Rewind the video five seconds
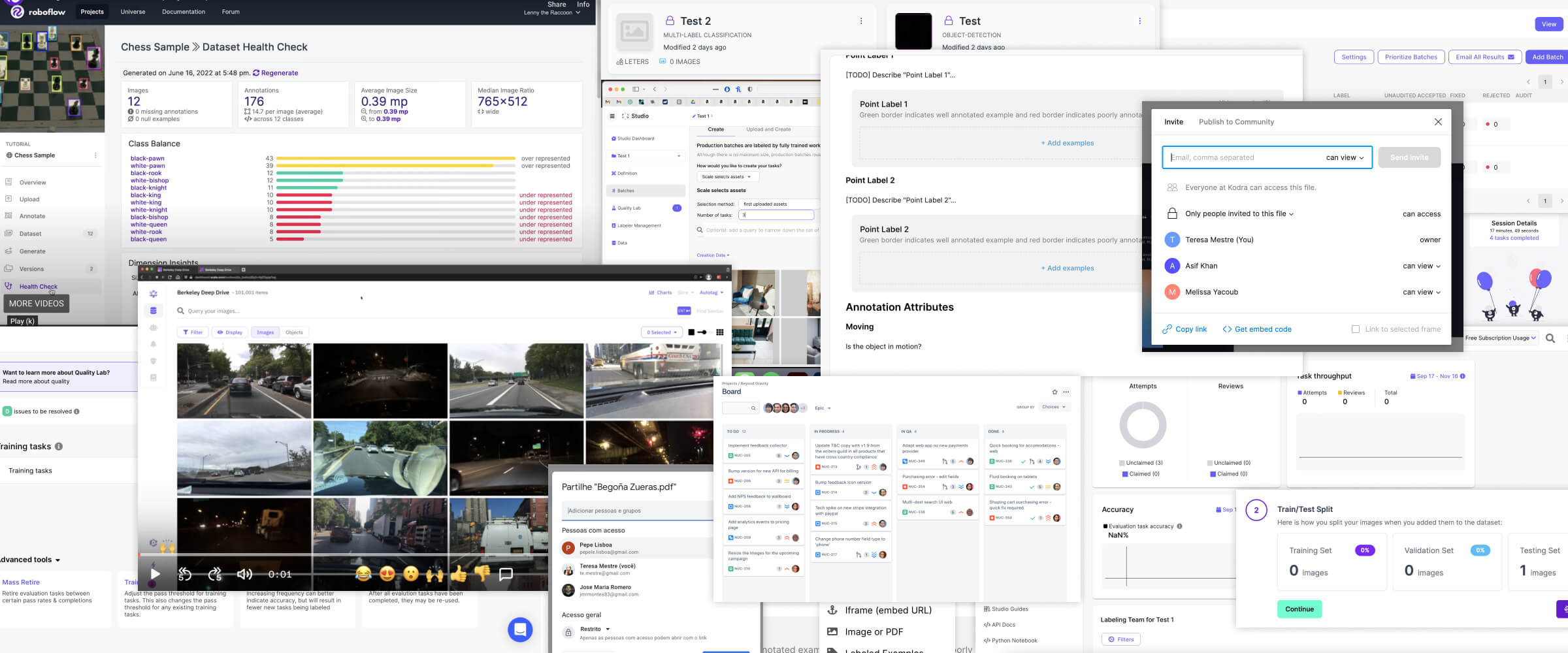This screenshot has height=653, width=1568. coord(185,574)
